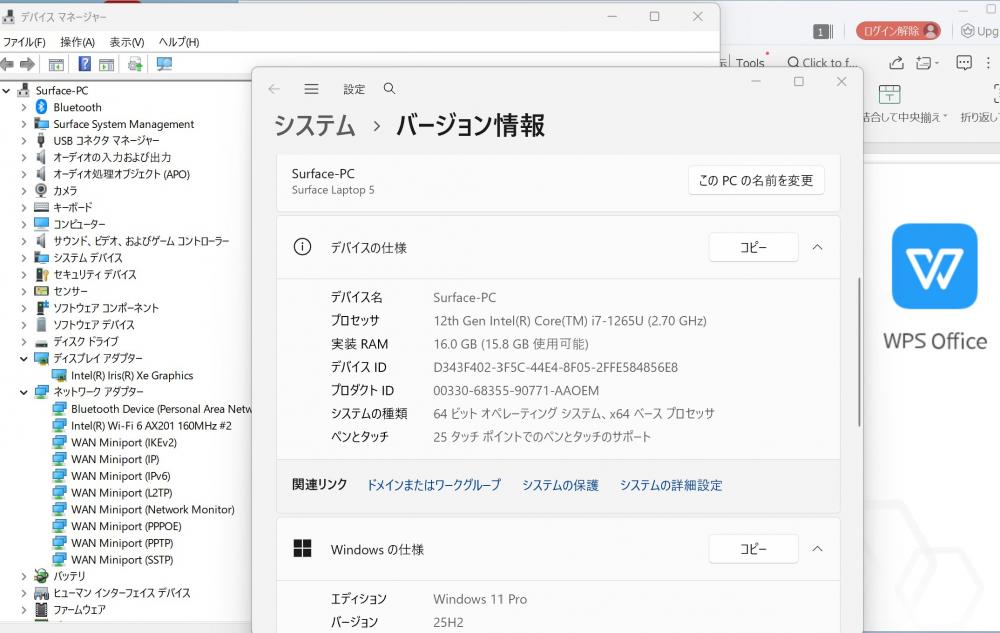
Task: Open the 表示(V) menu in Device Manager
Action: click(126, 42)
